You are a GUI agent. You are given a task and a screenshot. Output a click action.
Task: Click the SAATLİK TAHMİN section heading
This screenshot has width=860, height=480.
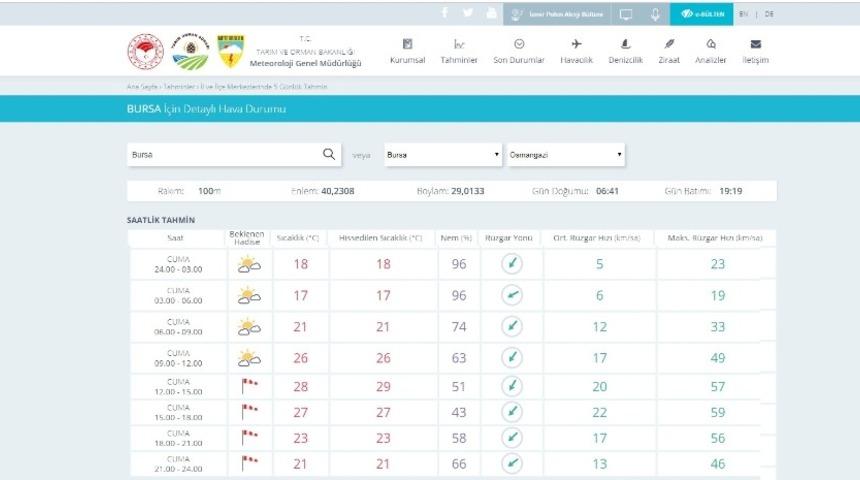click(x=161, y=220)
